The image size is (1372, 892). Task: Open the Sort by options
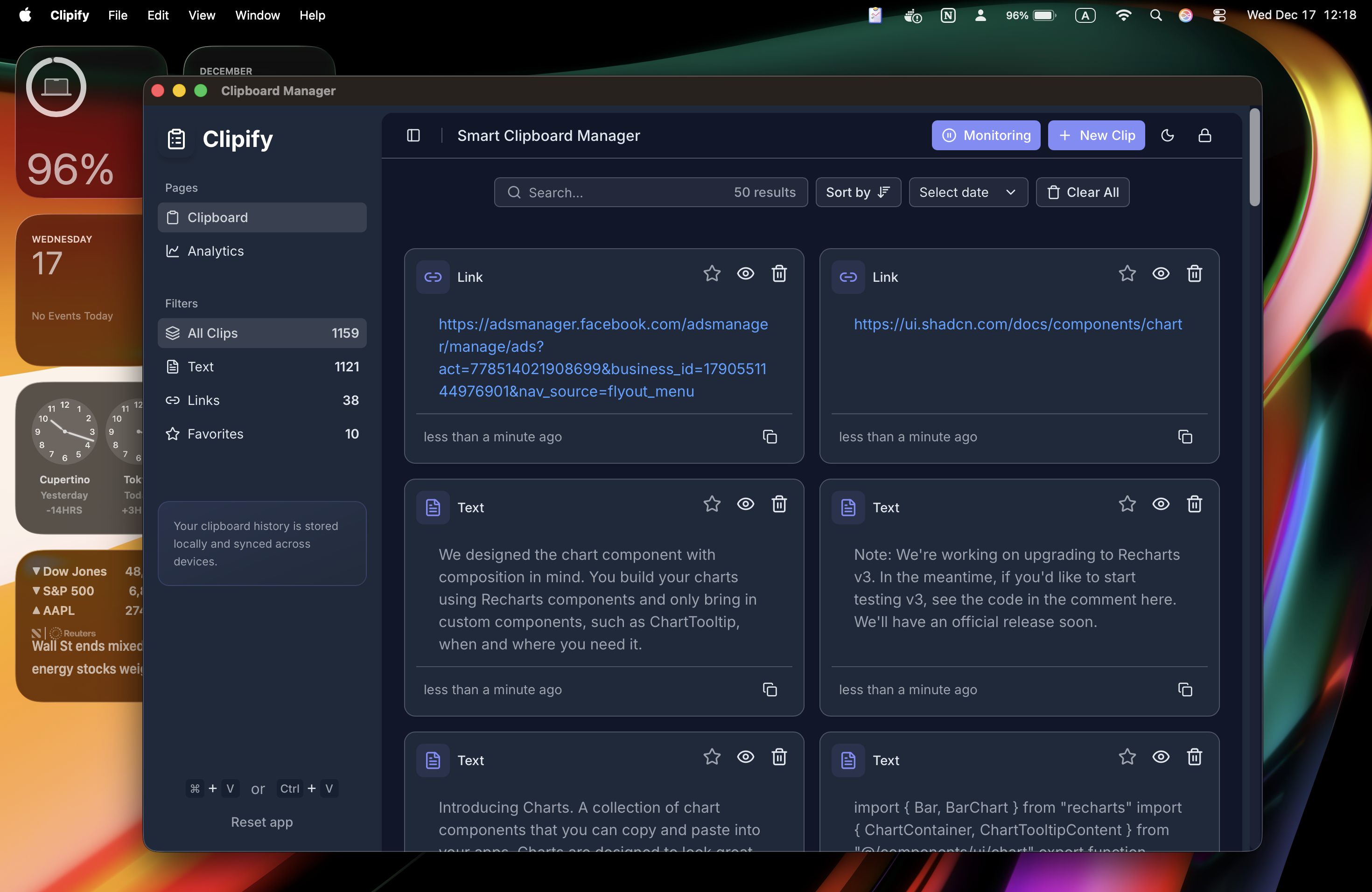tap(858, 192)
